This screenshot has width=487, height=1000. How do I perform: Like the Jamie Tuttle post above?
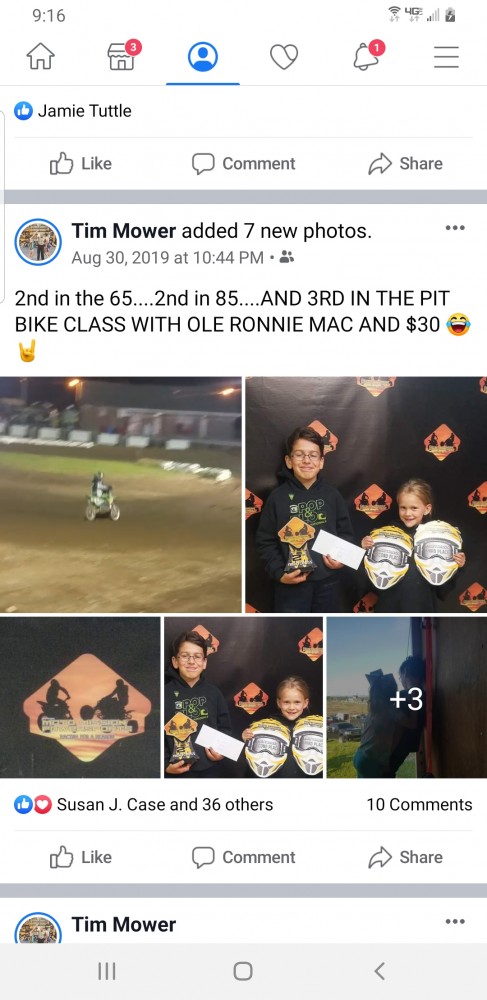[x=81, y=164]
